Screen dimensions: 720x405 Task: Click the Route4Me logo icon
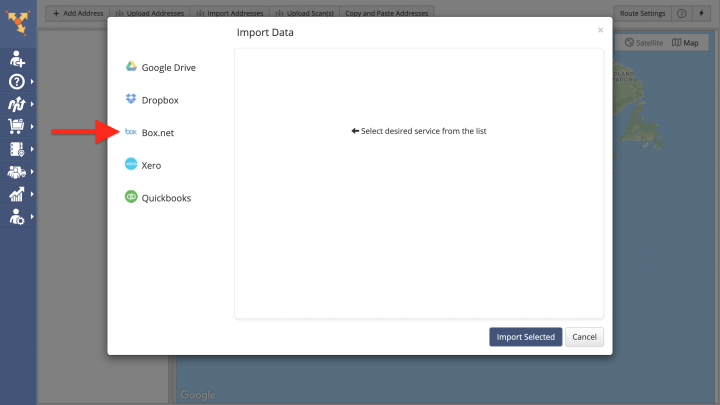pyautogui.click(x=18, y=22)
